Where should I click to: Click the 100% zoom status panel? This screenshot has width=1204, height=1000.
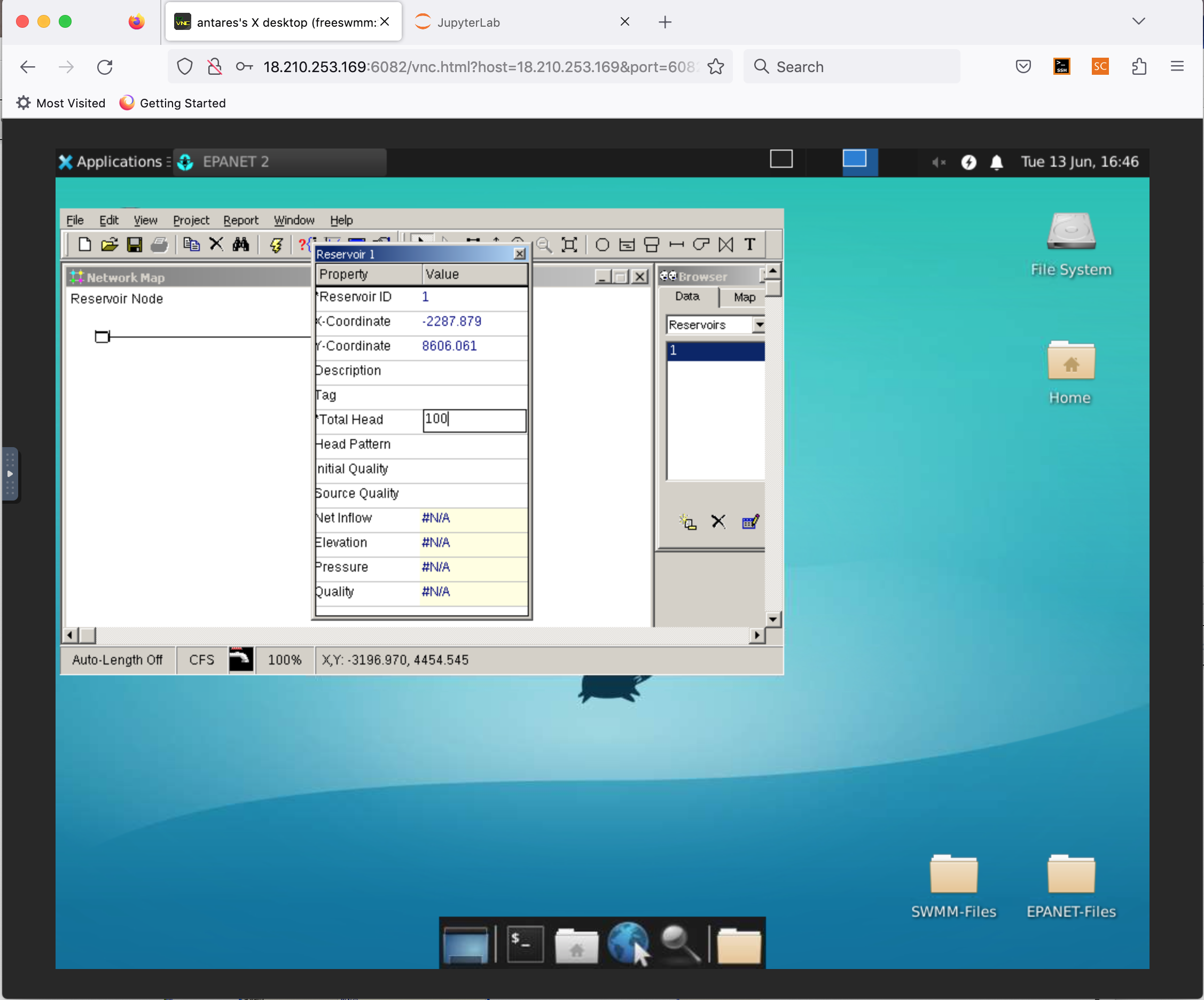[x=284, y=660]
